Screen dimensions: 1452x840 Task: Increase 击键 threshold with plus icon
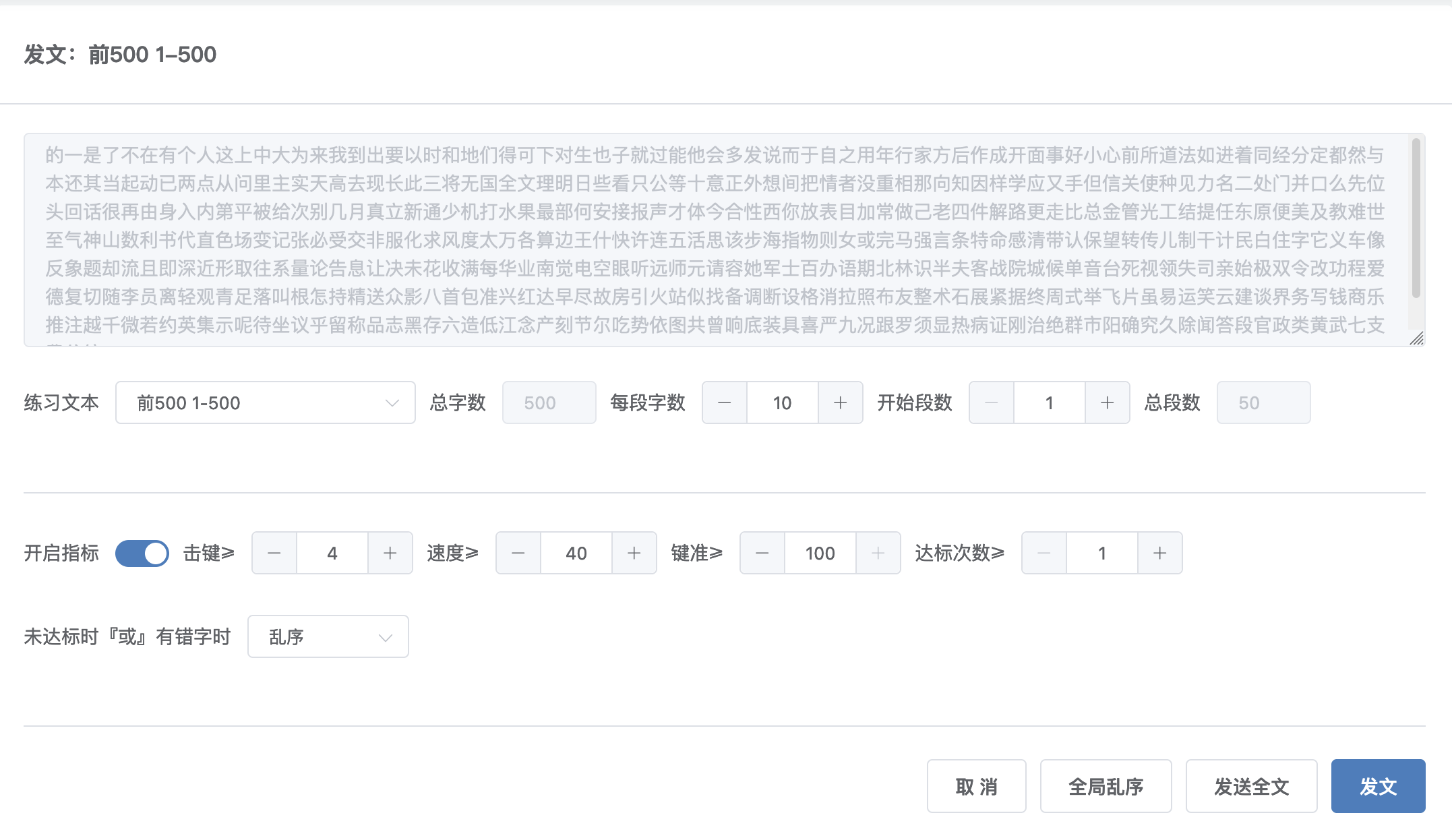(x=390, y=553)
